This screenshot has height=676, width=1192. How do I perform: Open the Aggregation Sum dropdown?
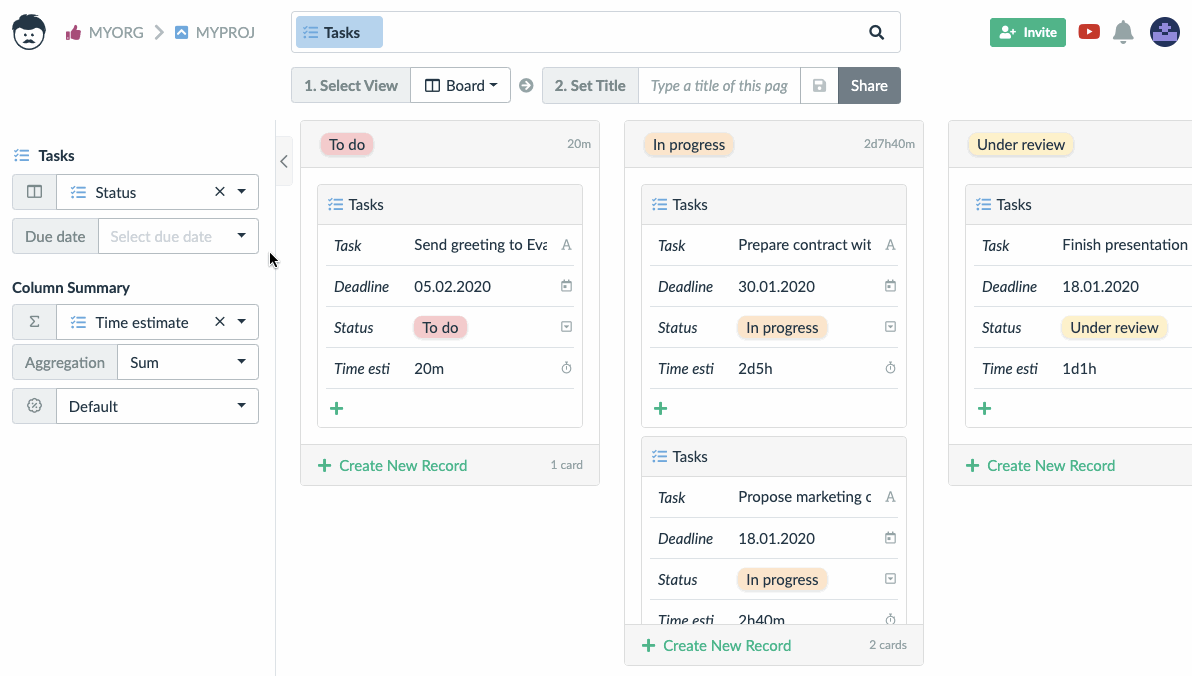[x=187, y=362]
